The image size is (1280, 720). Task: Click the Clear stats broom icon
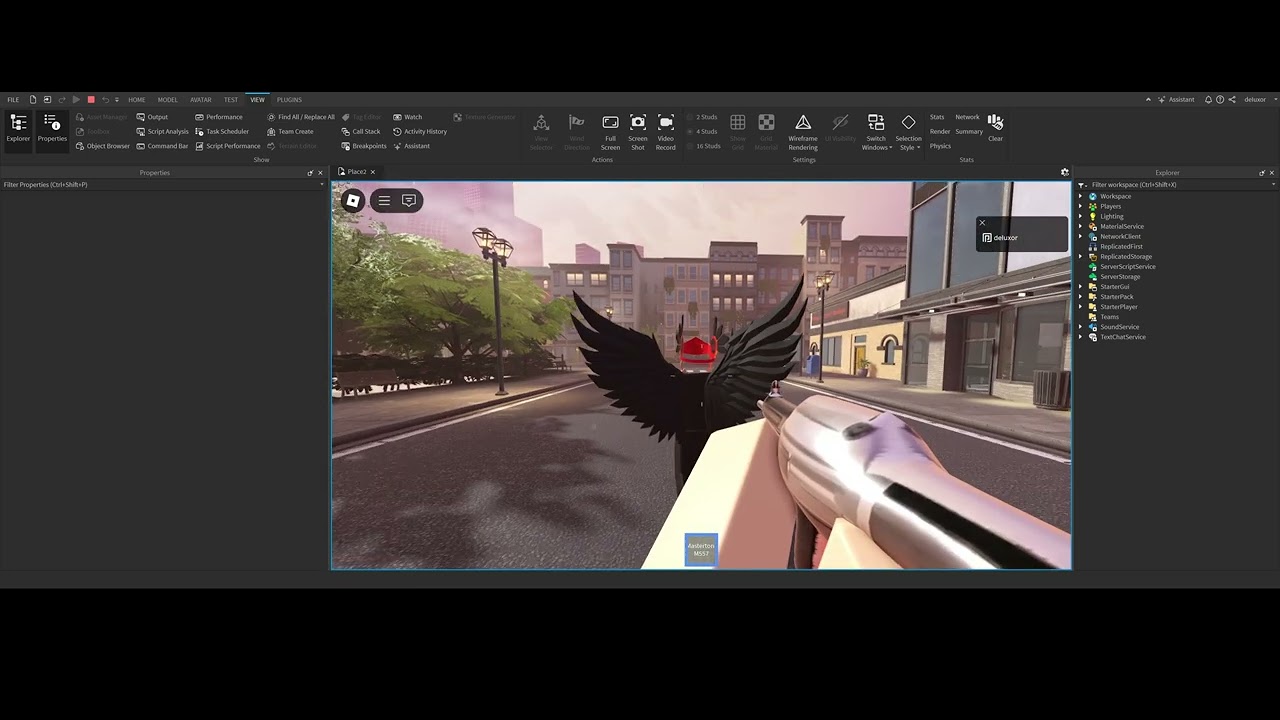(x=995, y=123)
